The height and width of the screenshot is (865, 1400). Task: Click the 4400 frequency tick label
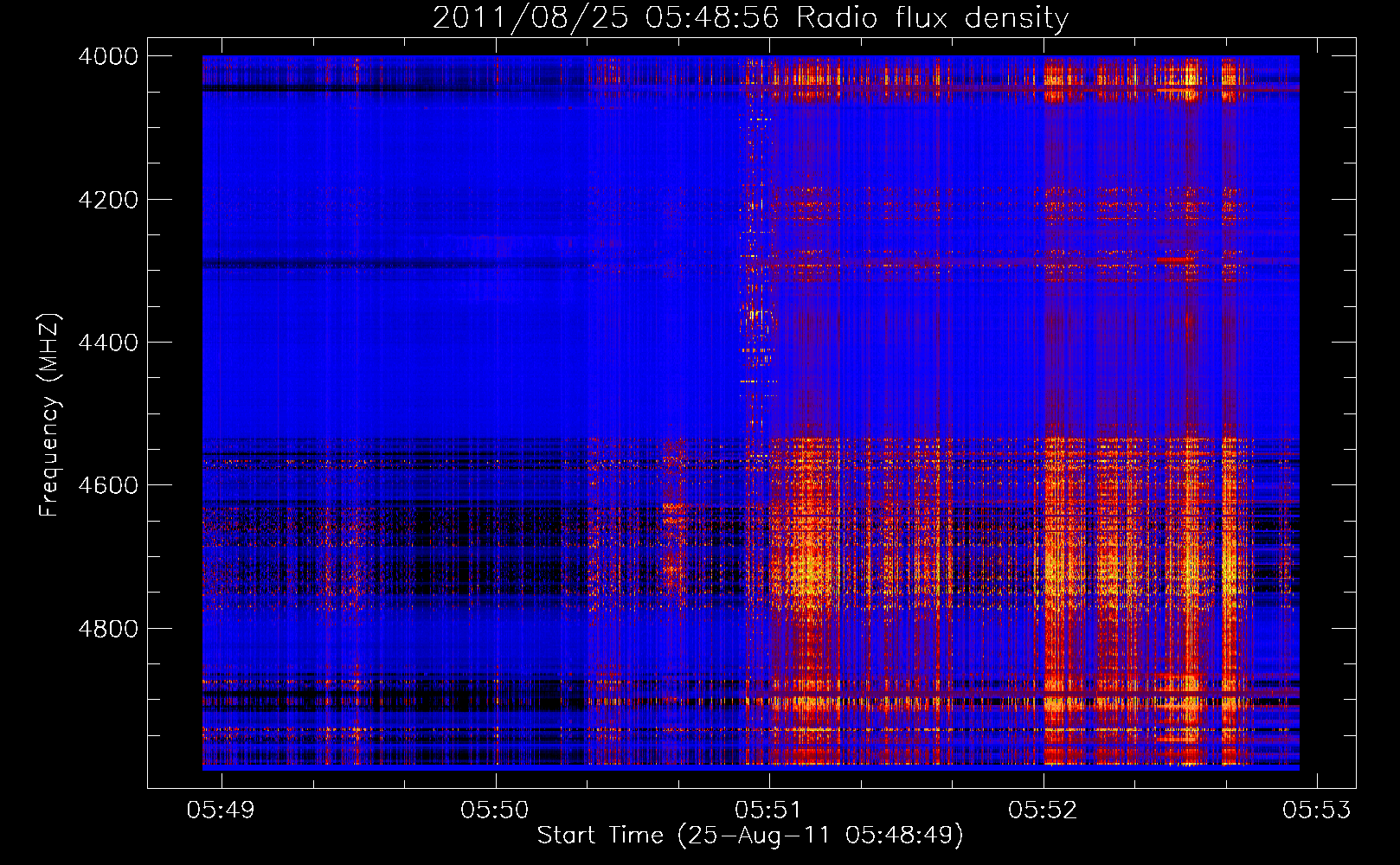108,343
